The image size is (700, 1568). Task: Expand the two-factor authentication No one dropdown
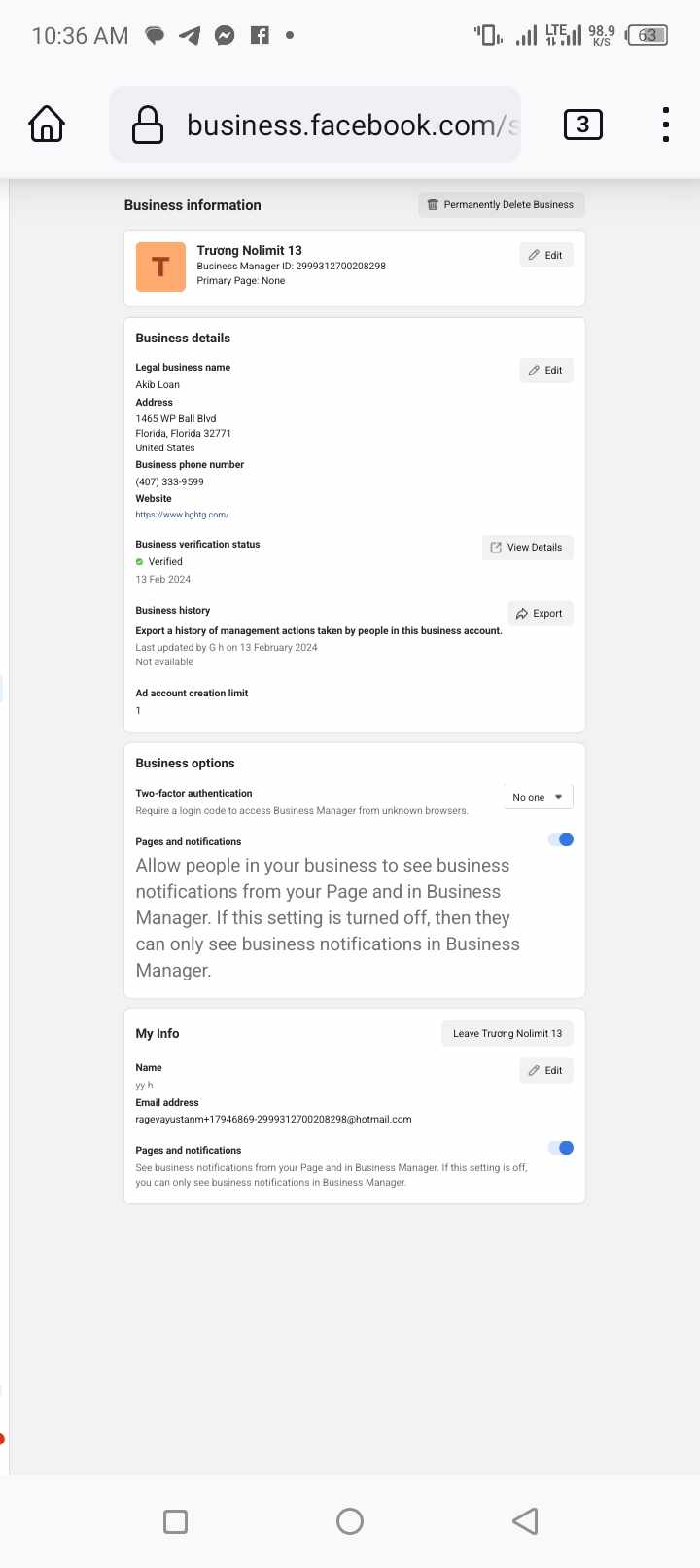point(538,797)
